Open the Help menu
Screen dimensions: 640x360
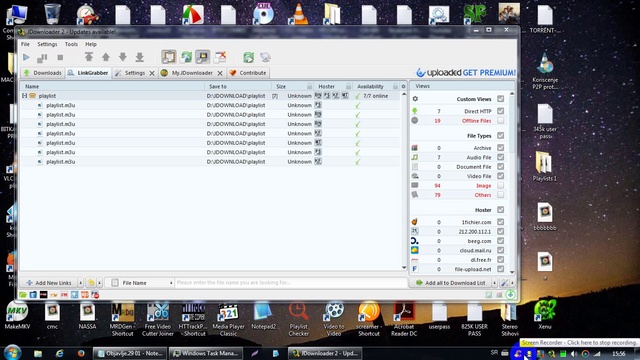[91, 44]
